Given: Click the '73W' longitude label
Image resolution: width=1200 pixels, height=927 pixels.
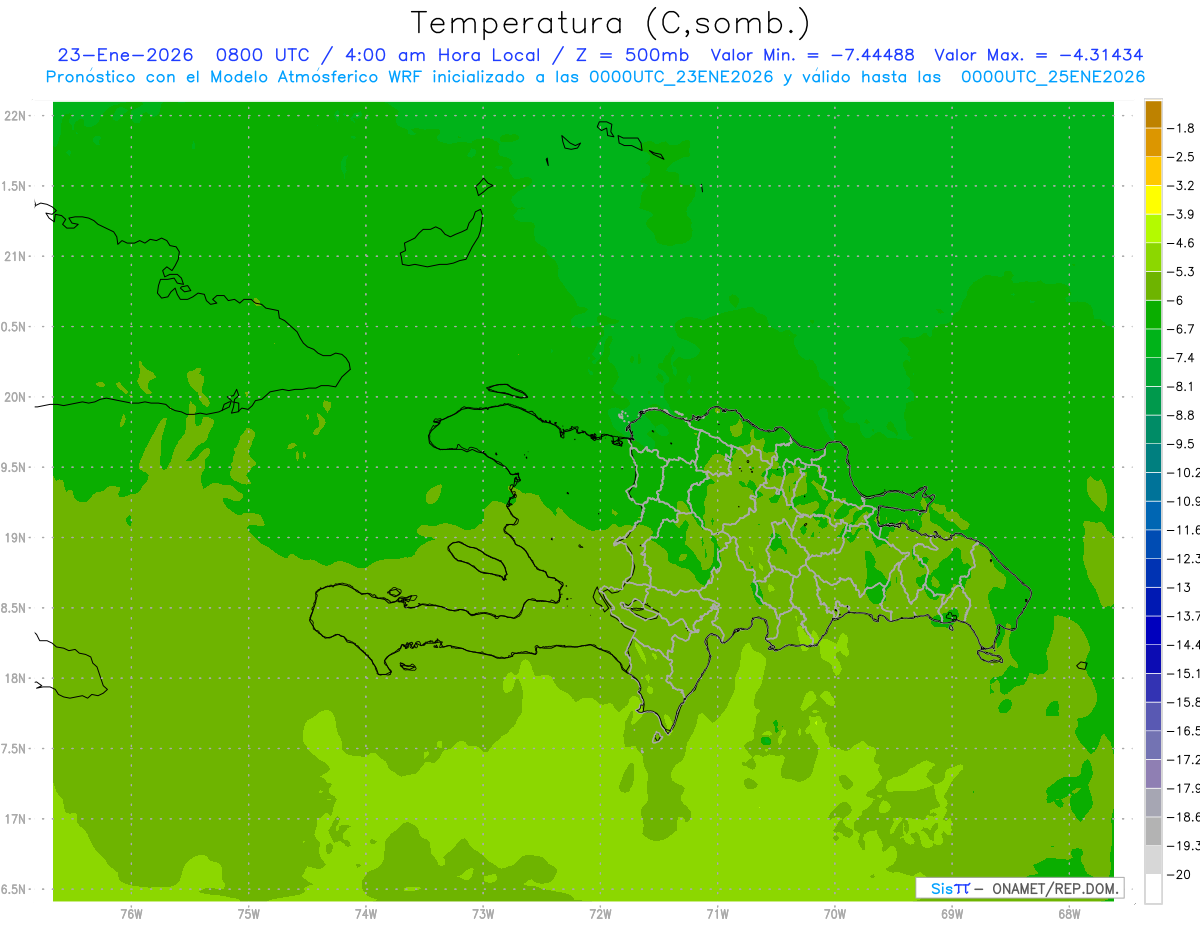Looking at the screenshot, I should (x=483, y=913).
